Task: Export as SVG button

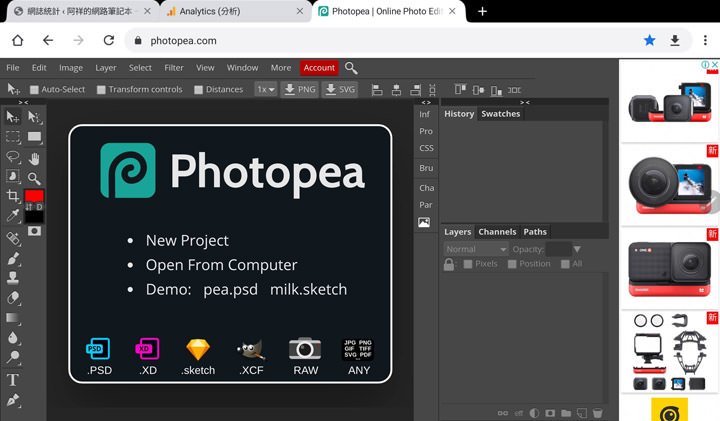Action: point(340,90)
